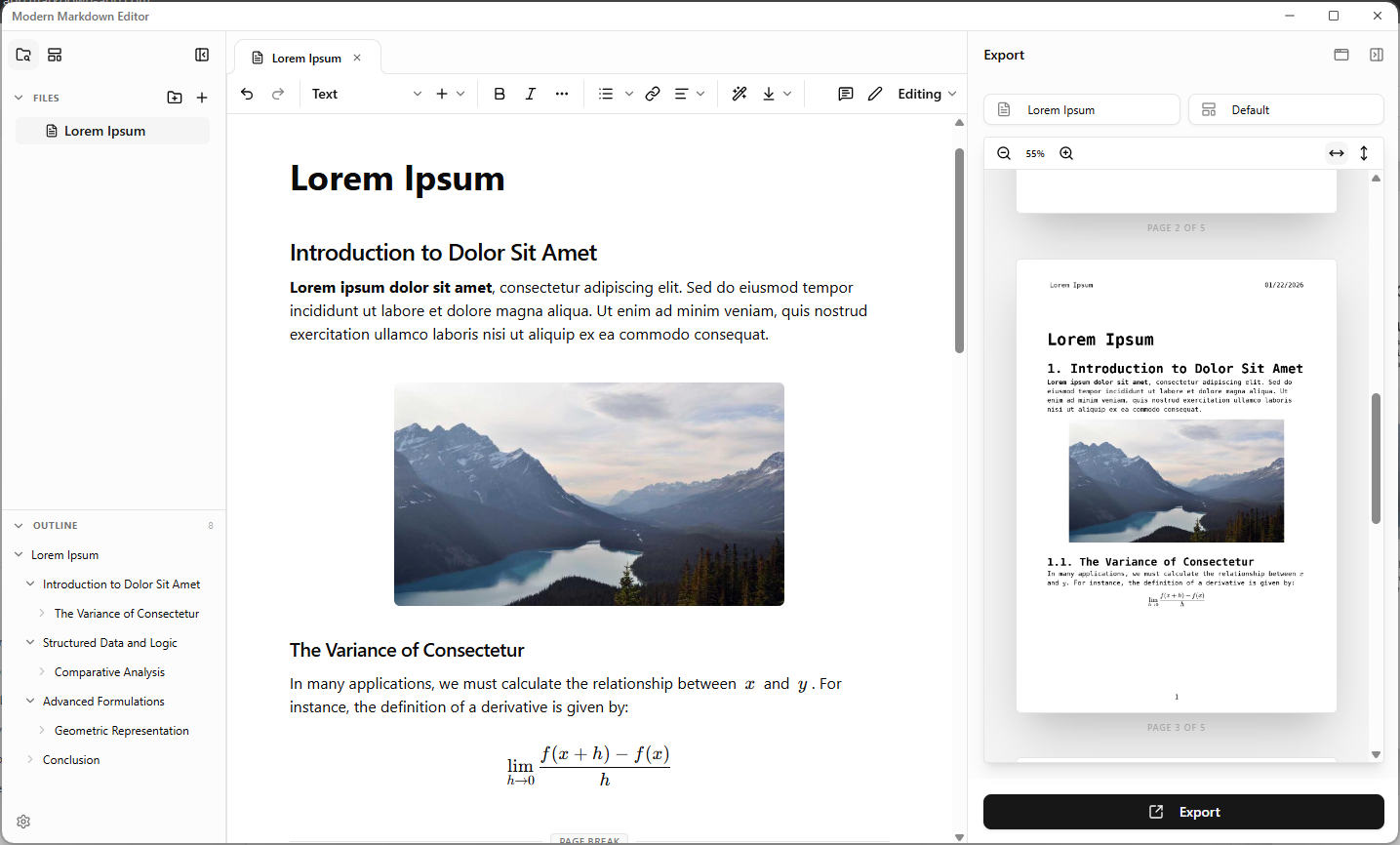Redo the last undone edit

tap(278, 94)
